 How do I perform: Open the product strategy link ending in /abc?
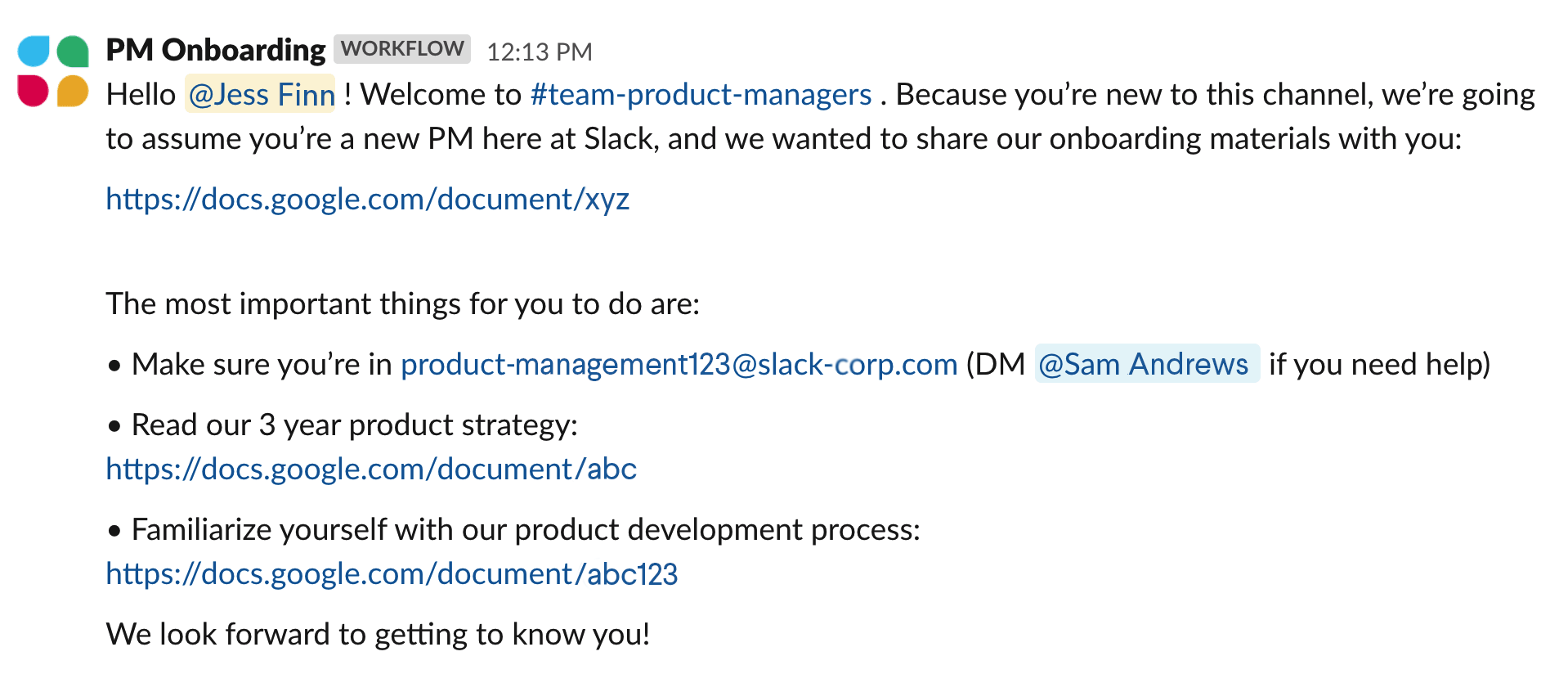(x=371, y=469)
